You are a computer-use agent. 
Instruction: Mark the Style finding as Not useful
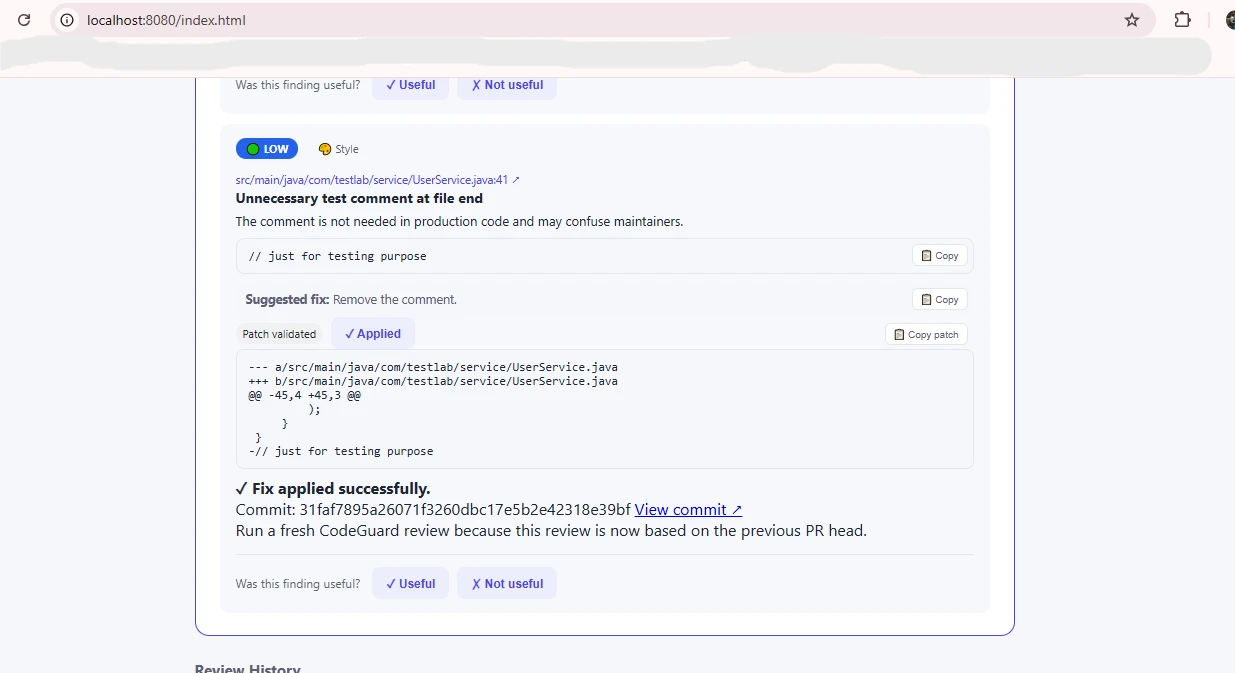coord(507,584)
